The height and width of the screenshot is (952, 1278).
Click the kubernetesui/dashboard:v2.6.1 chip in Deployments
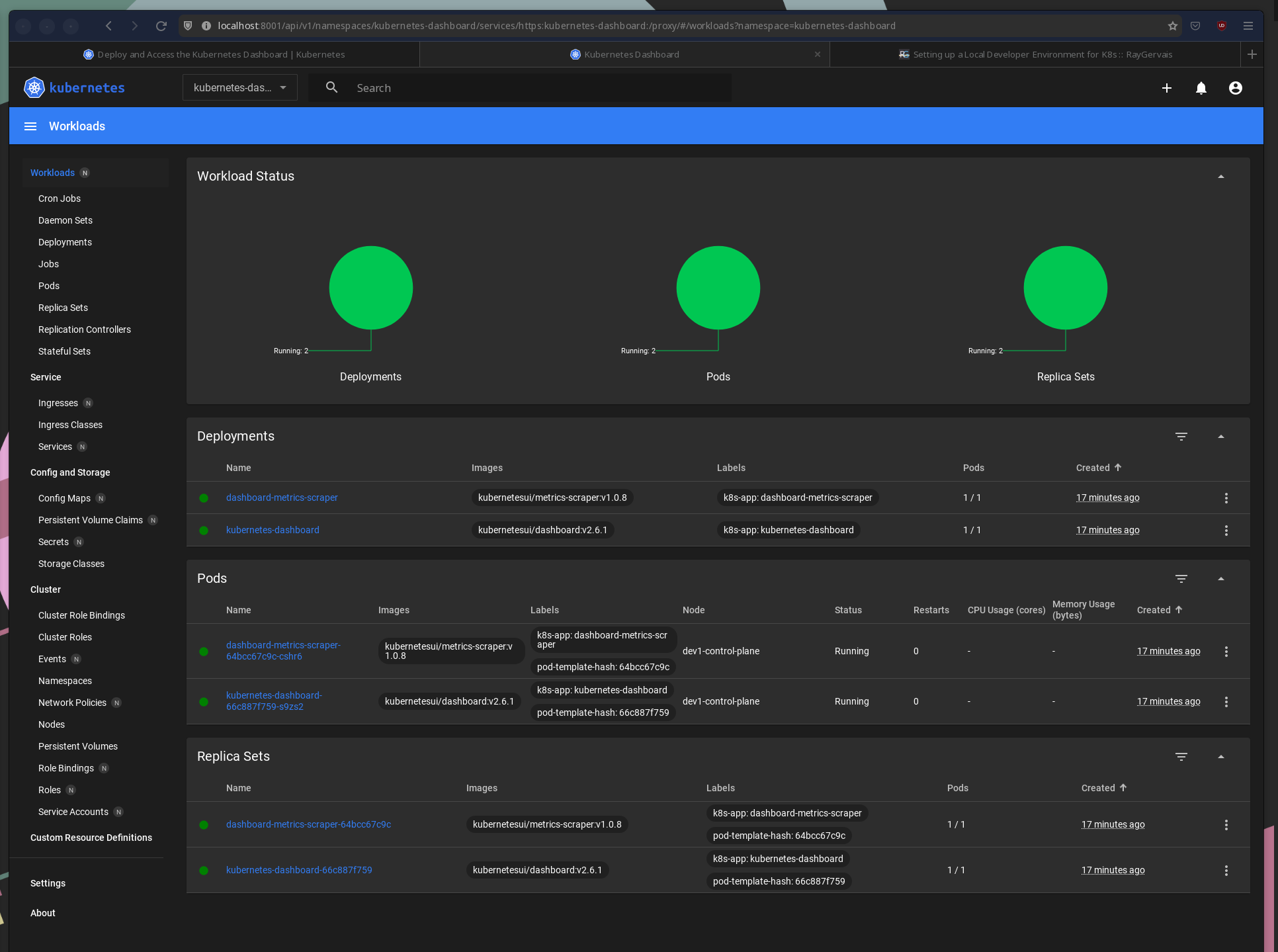(542, 530)
